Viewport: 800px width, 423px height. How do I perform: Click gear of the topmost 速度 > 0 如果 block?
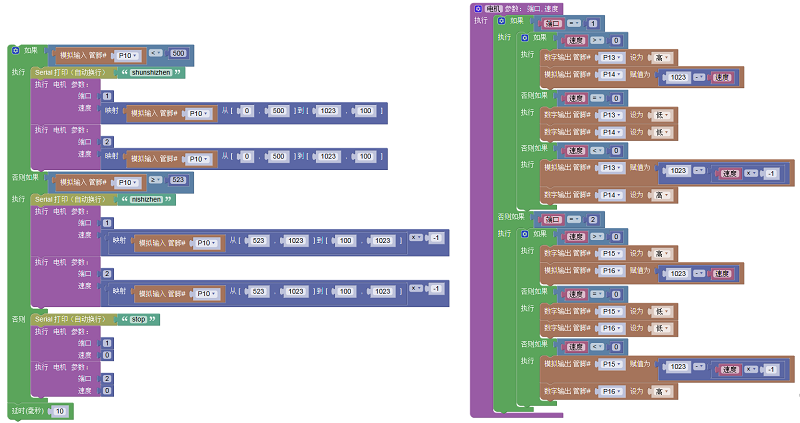(525, 37)
